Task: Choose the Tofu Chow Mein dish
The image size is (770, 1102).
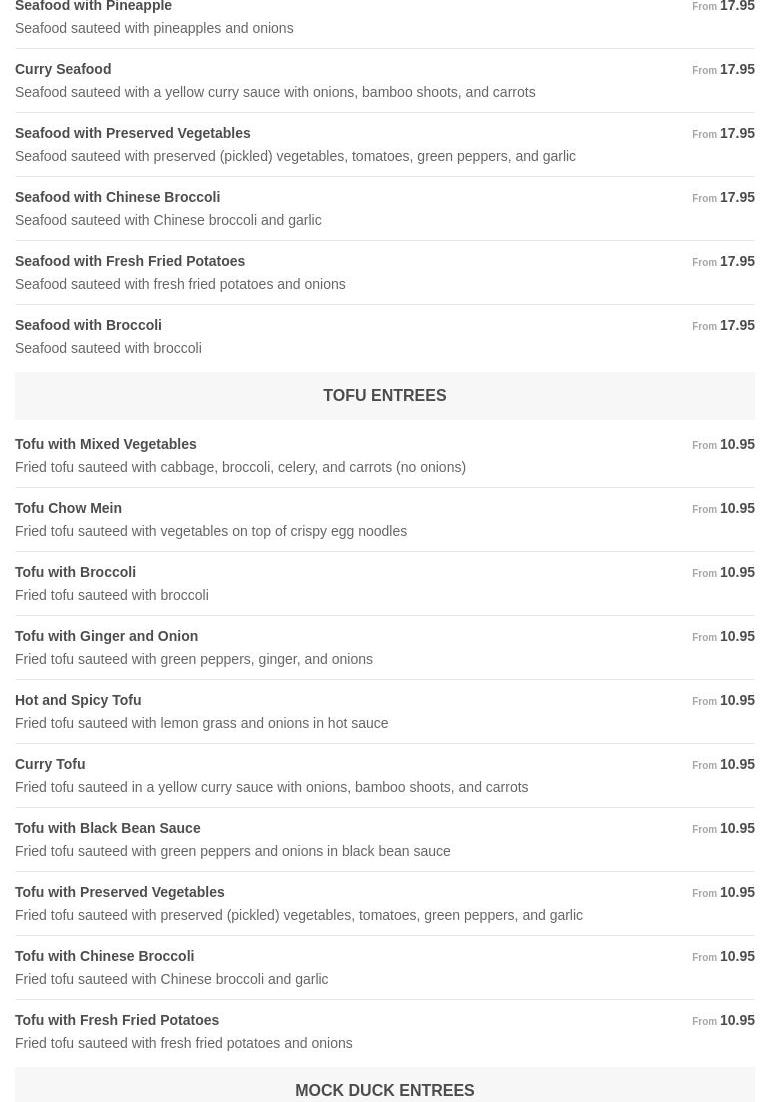Action: 68,508
